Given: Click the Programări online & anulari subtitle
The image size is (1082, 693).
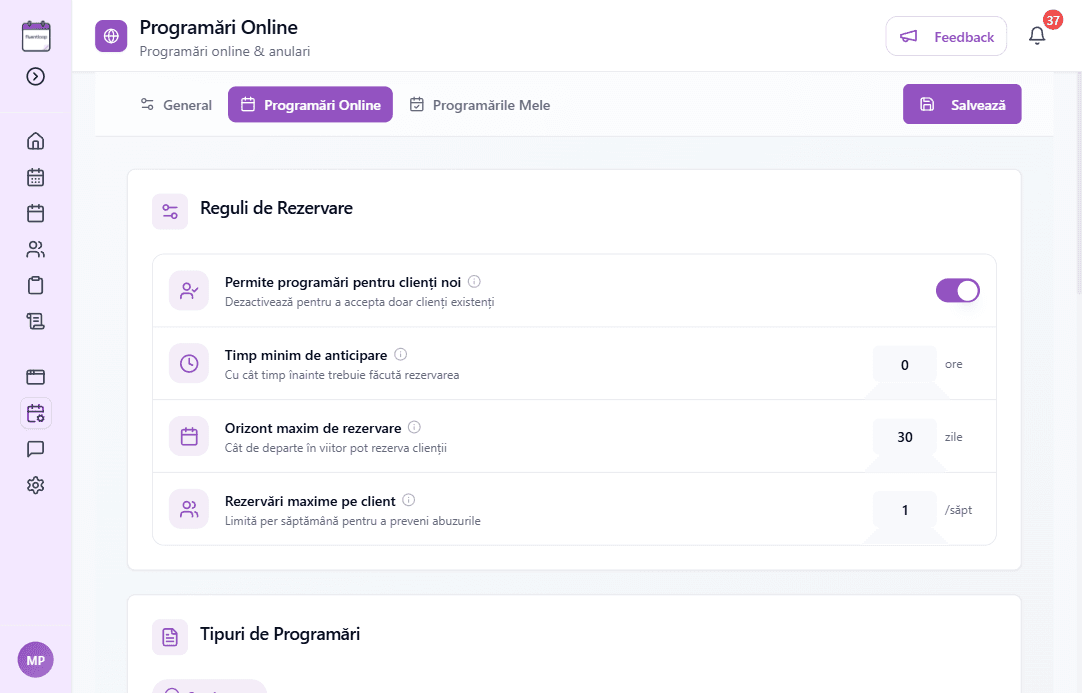Looking at the screenshot, I should click(x=225, y=52).
